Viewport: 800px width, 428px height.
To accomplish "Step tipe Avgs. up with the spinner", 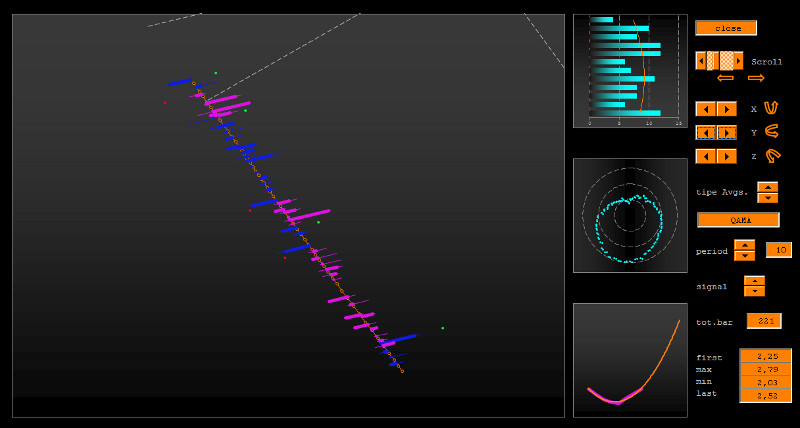I will (x=767, y=187).
